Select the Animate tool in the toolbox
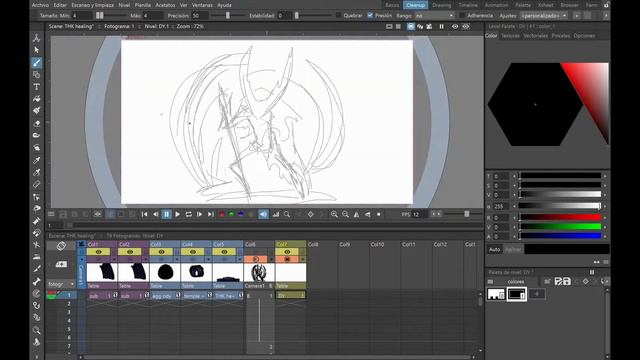The height and width of the screenshot is (360, 640). [x=36, y=38]
